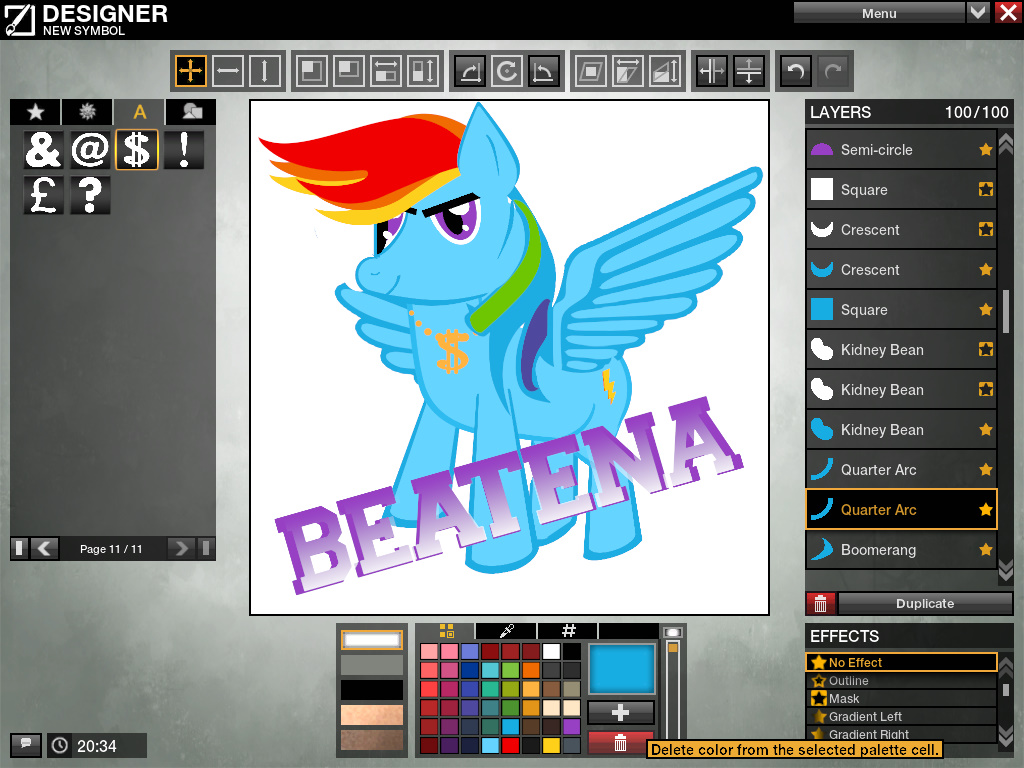Open the Menu button
This screenshot has height=768, width=1024.
pos(879,12)
